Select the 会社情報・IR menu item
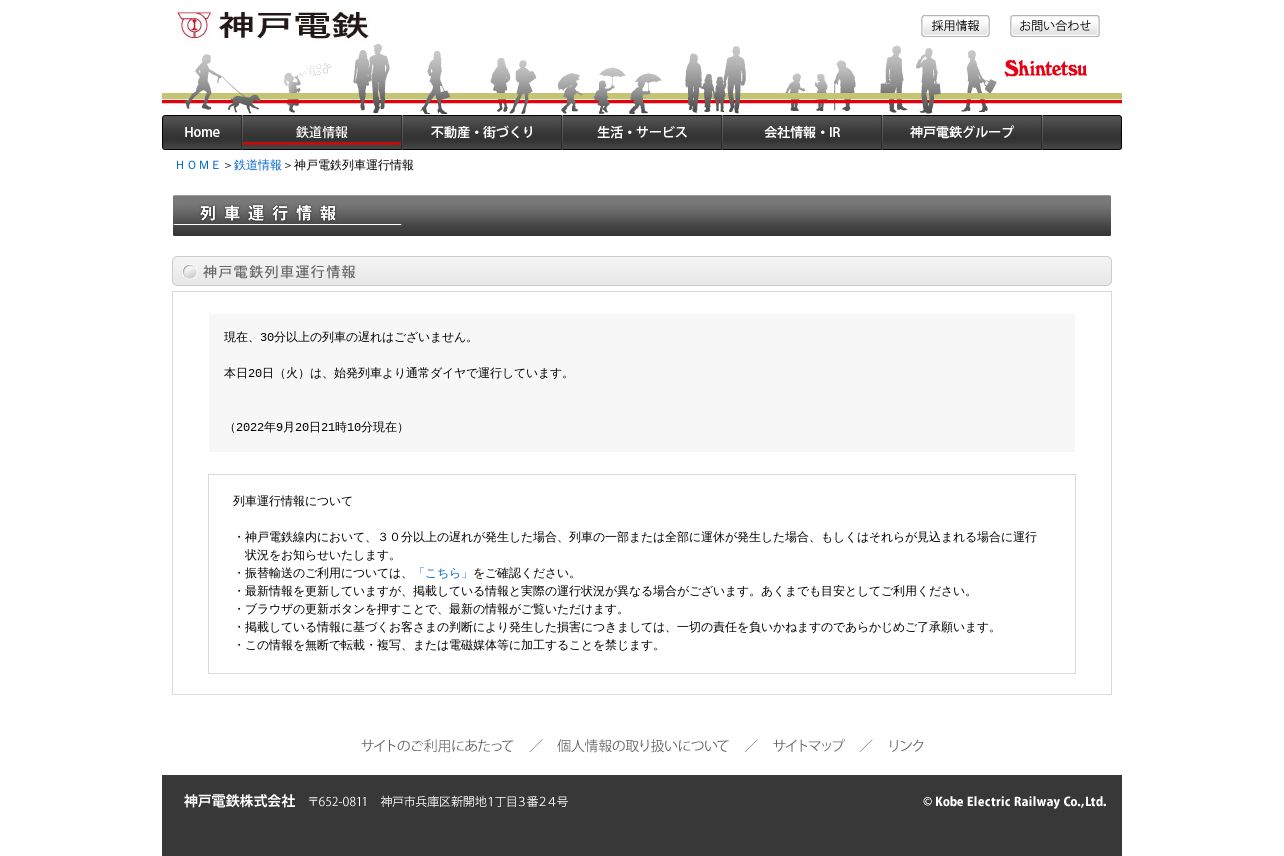 point(802,132)
